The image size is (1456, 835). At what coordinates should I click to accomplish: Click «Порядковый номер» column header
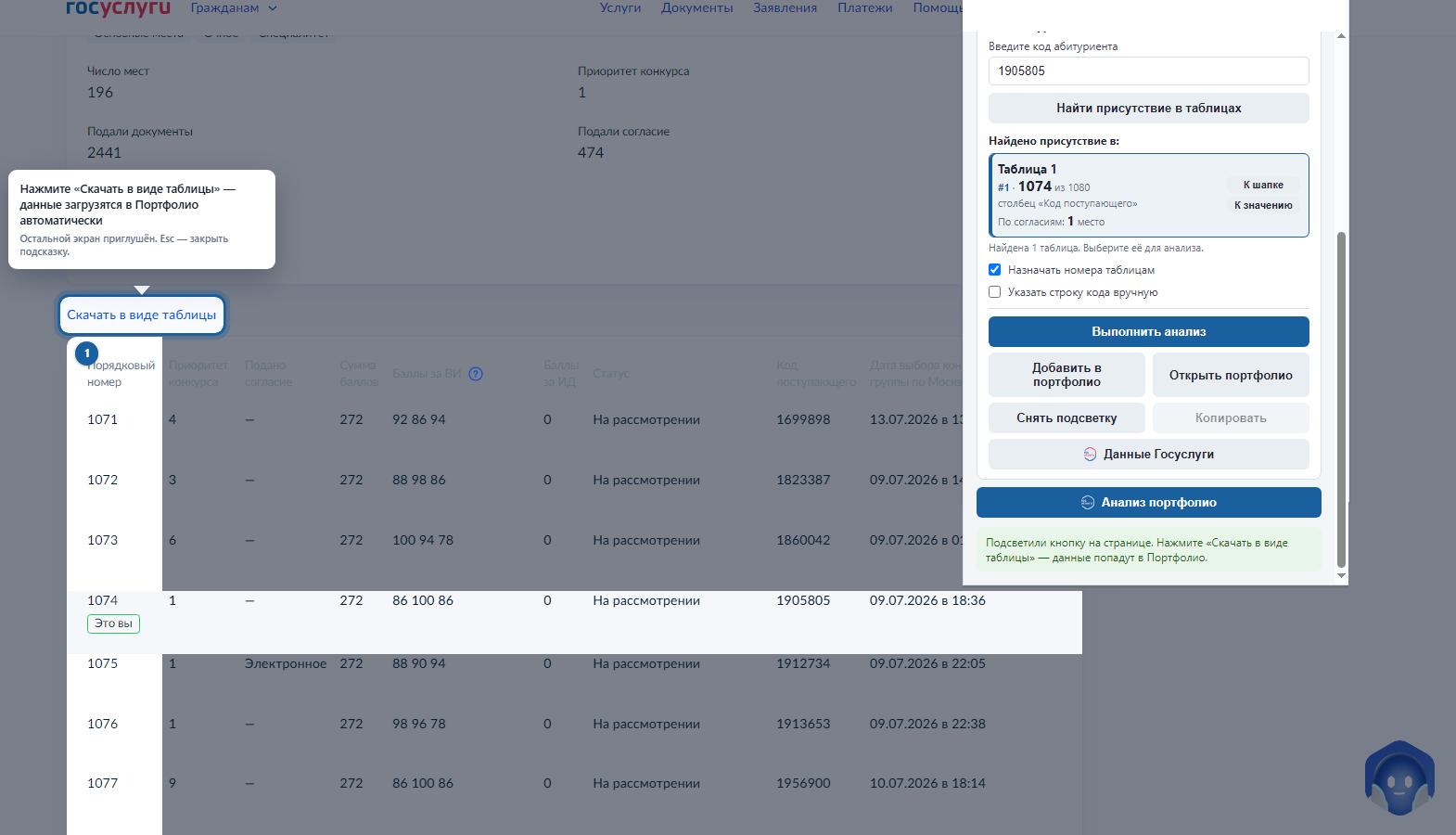coord(121,374)
